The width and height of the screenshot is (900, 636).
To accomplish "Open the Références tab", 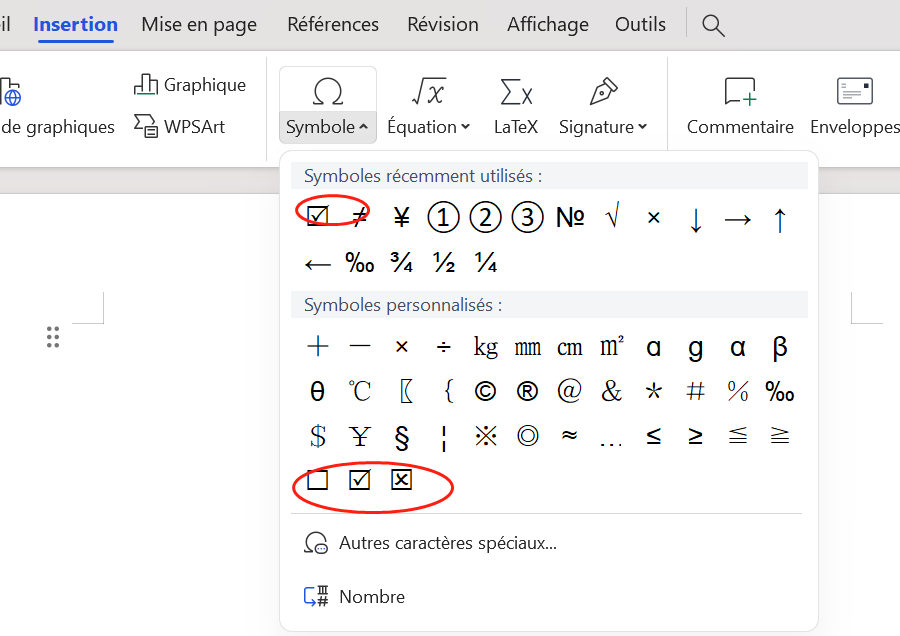I will coord(333,25).
